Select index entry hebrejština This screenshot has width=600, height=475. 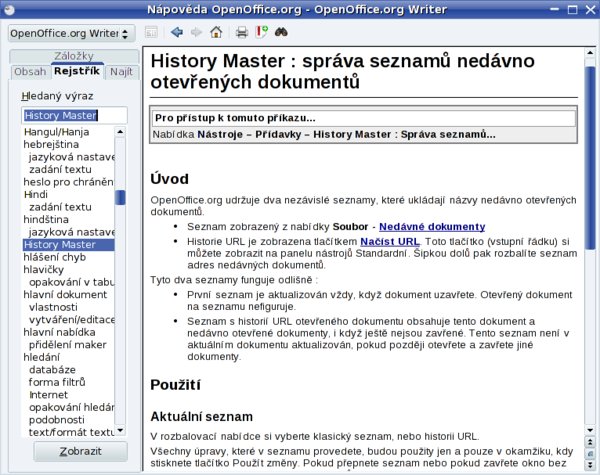tap(51, 144)
